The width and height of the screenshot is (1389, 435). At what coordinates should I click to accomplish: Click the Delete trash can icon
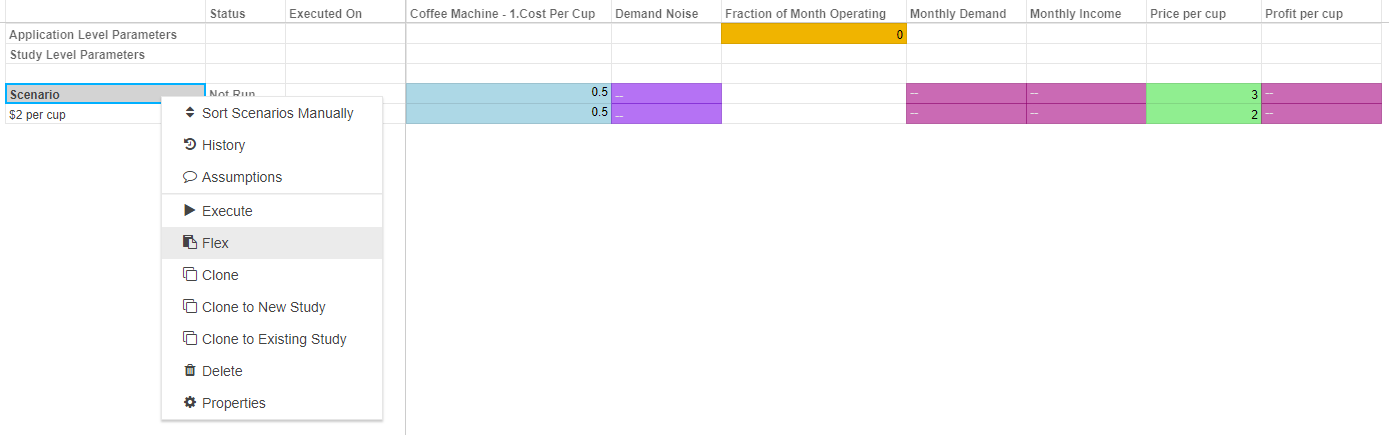pyautogui.click(x=190, y=371)
